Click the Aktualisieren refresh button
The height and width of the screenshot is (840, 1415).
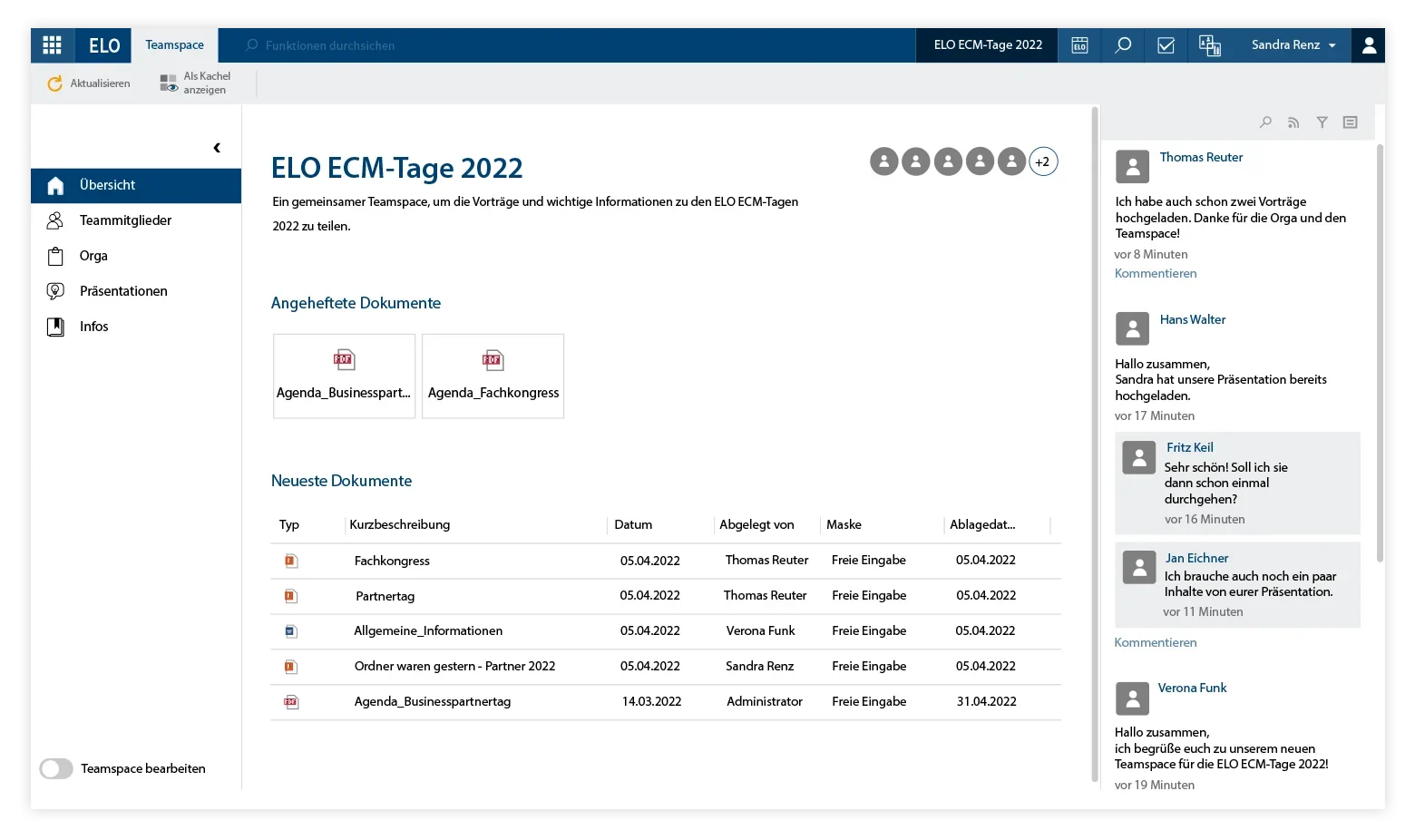(x=89, y=83)
